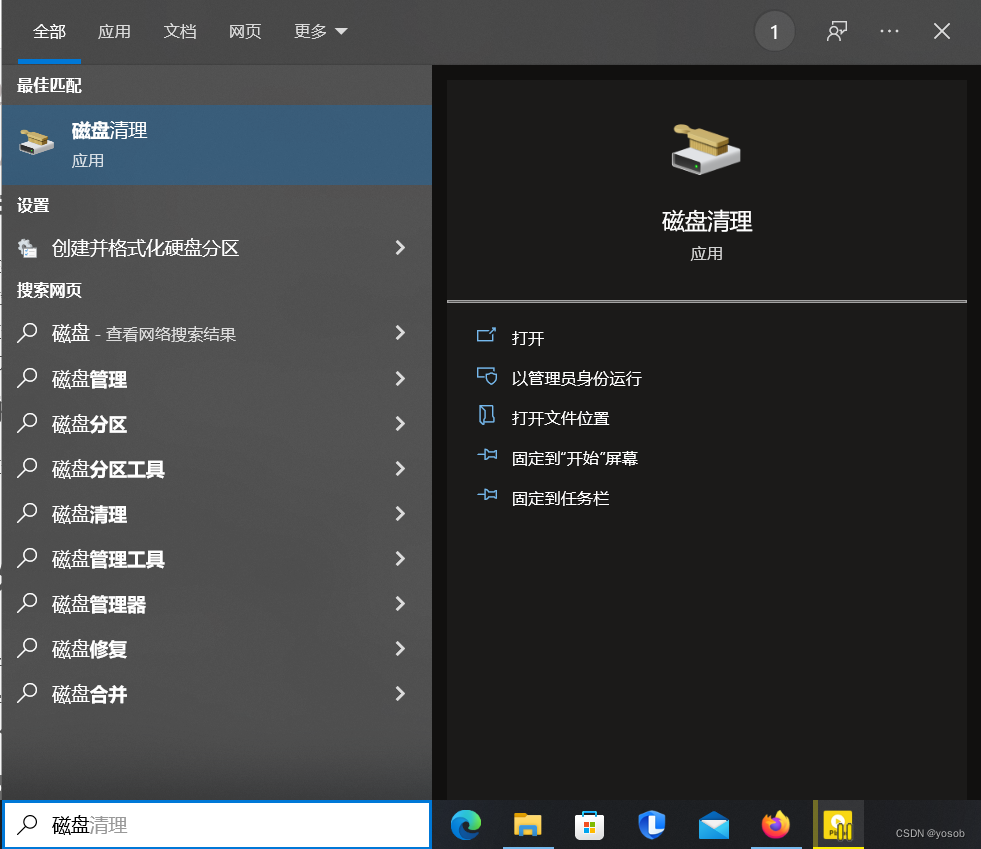Click the 磁盘清理 search input field
981x849 pixels.
217,825
